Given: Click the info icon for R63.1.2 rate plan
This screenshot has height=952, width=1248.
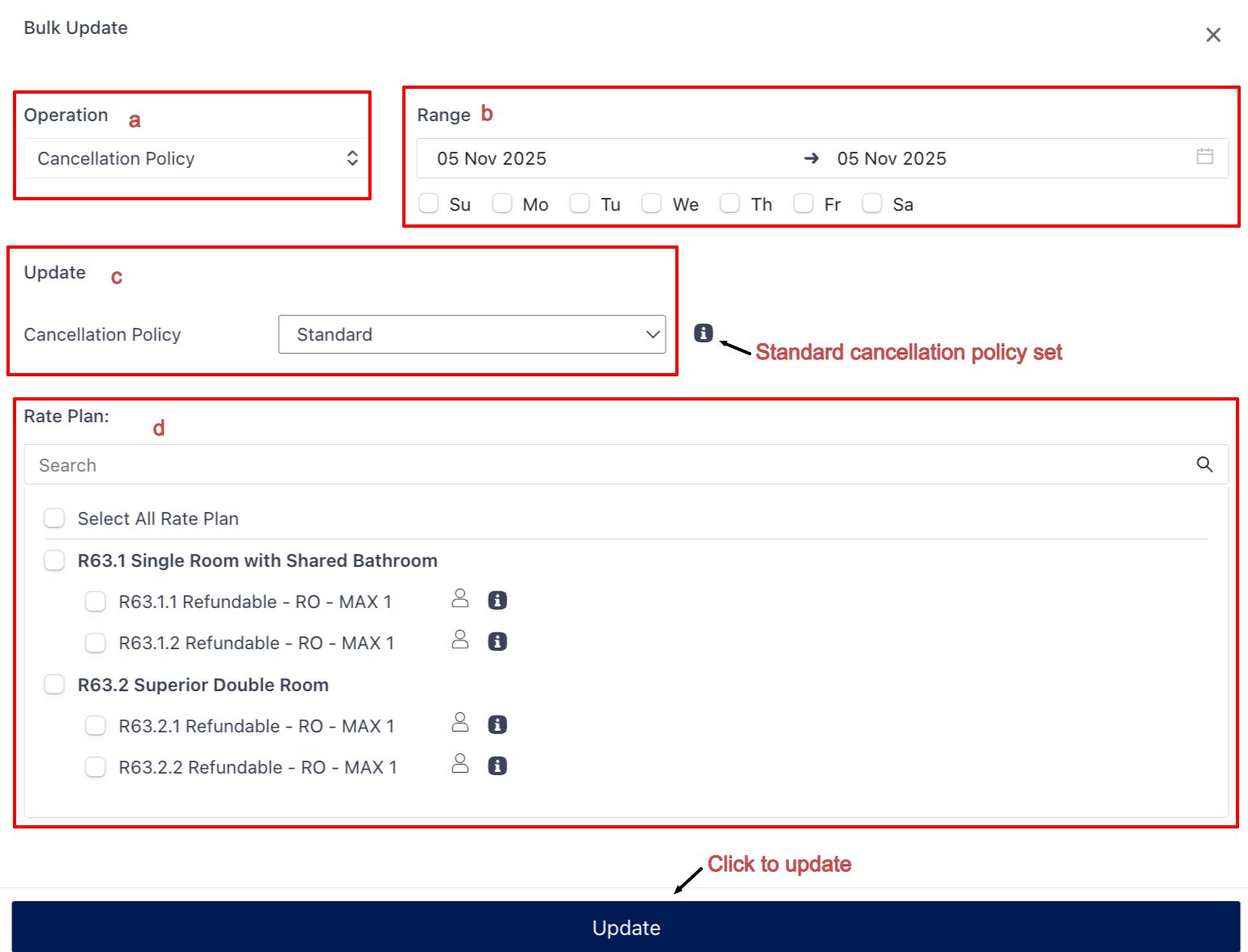Looking at the screenshot, I should (x=497, y=641).
